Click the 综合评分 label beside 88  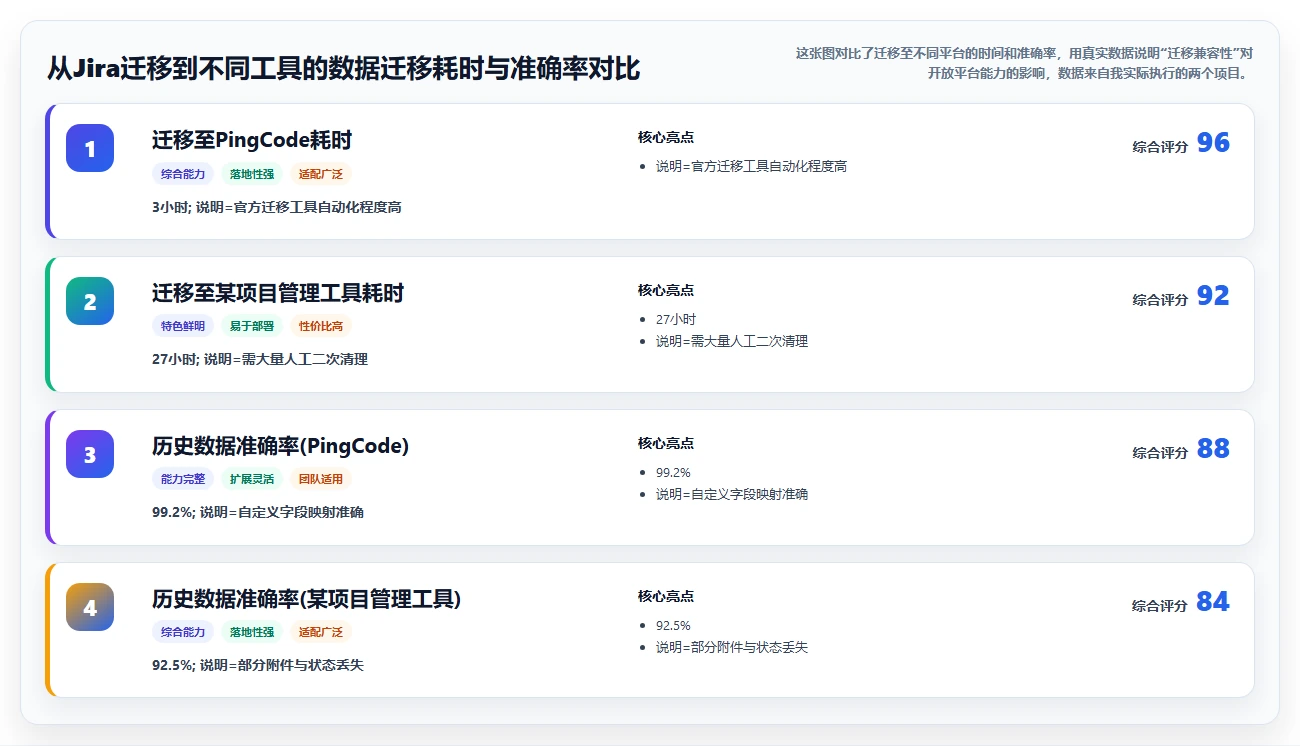pos(1160,453)
